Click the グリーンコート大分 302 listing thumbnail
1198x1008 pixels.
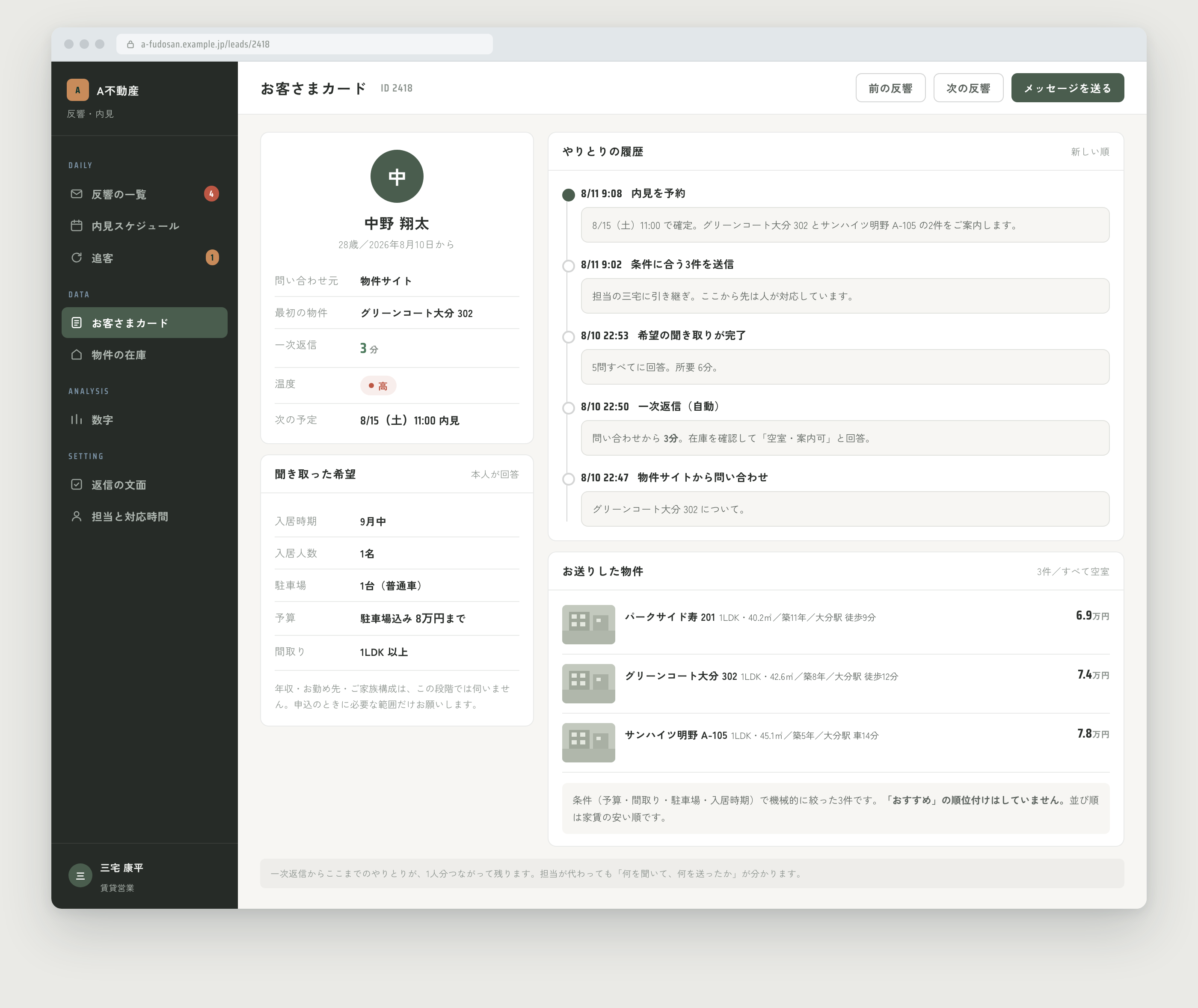coord(588,683)
